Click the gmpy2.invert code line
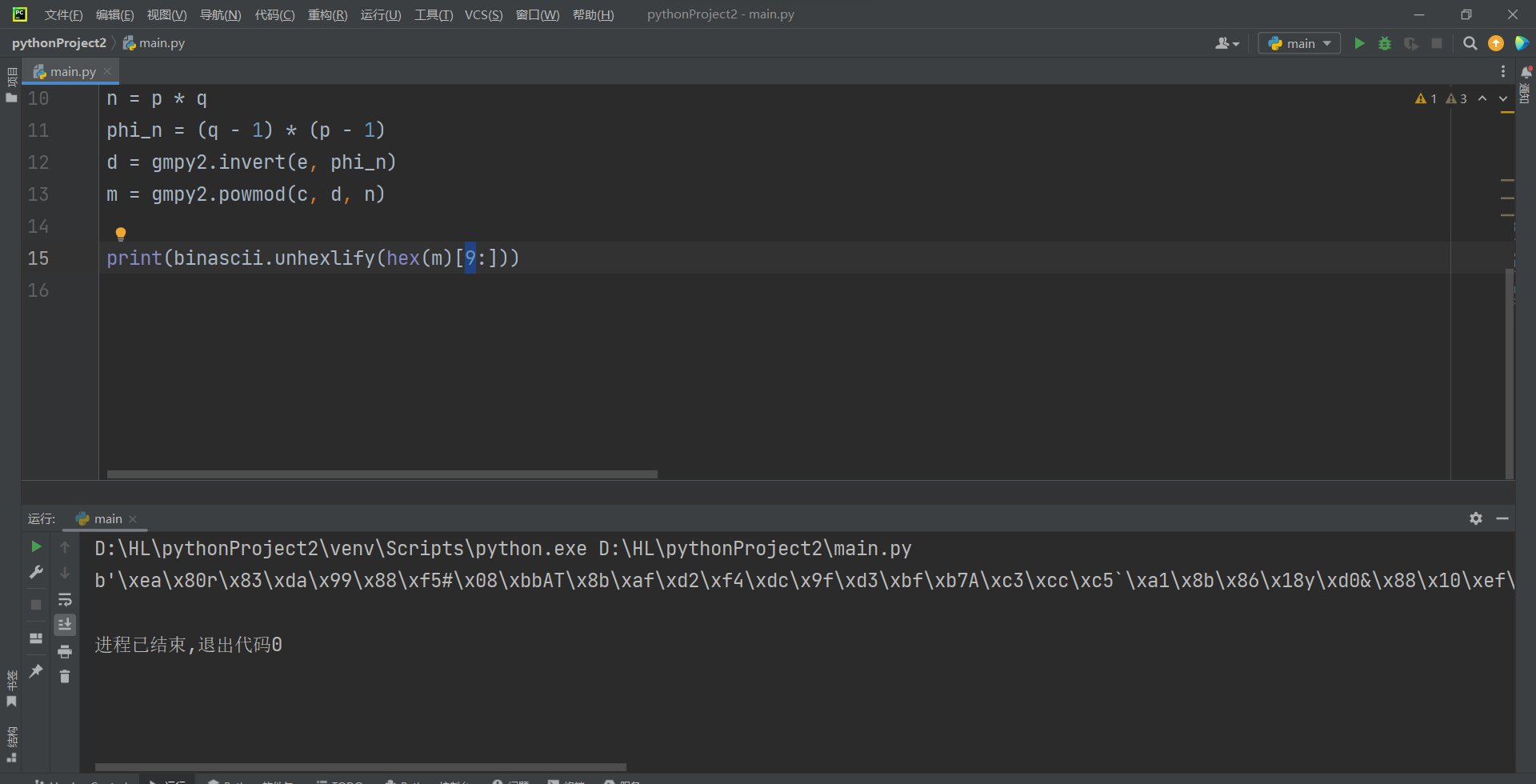 pos(251,162)
